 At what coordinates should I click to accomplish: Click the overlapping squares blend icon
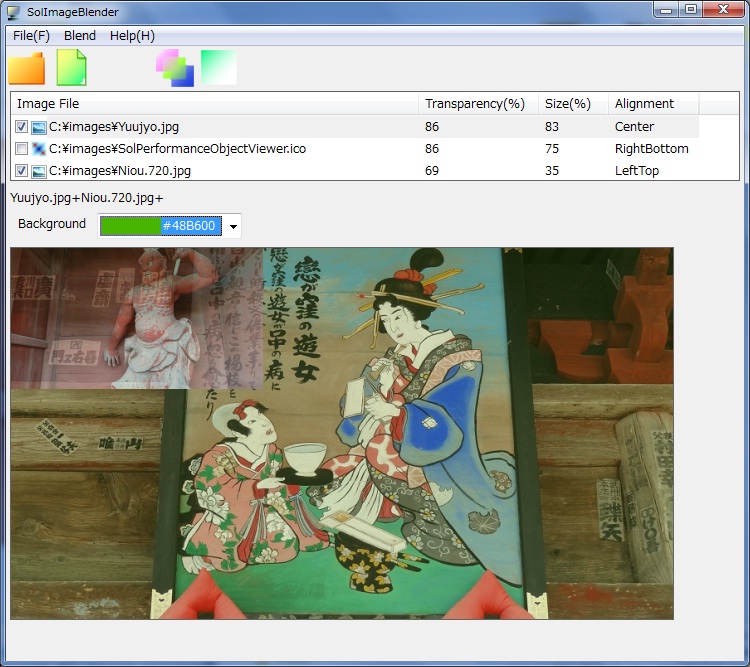175,68
